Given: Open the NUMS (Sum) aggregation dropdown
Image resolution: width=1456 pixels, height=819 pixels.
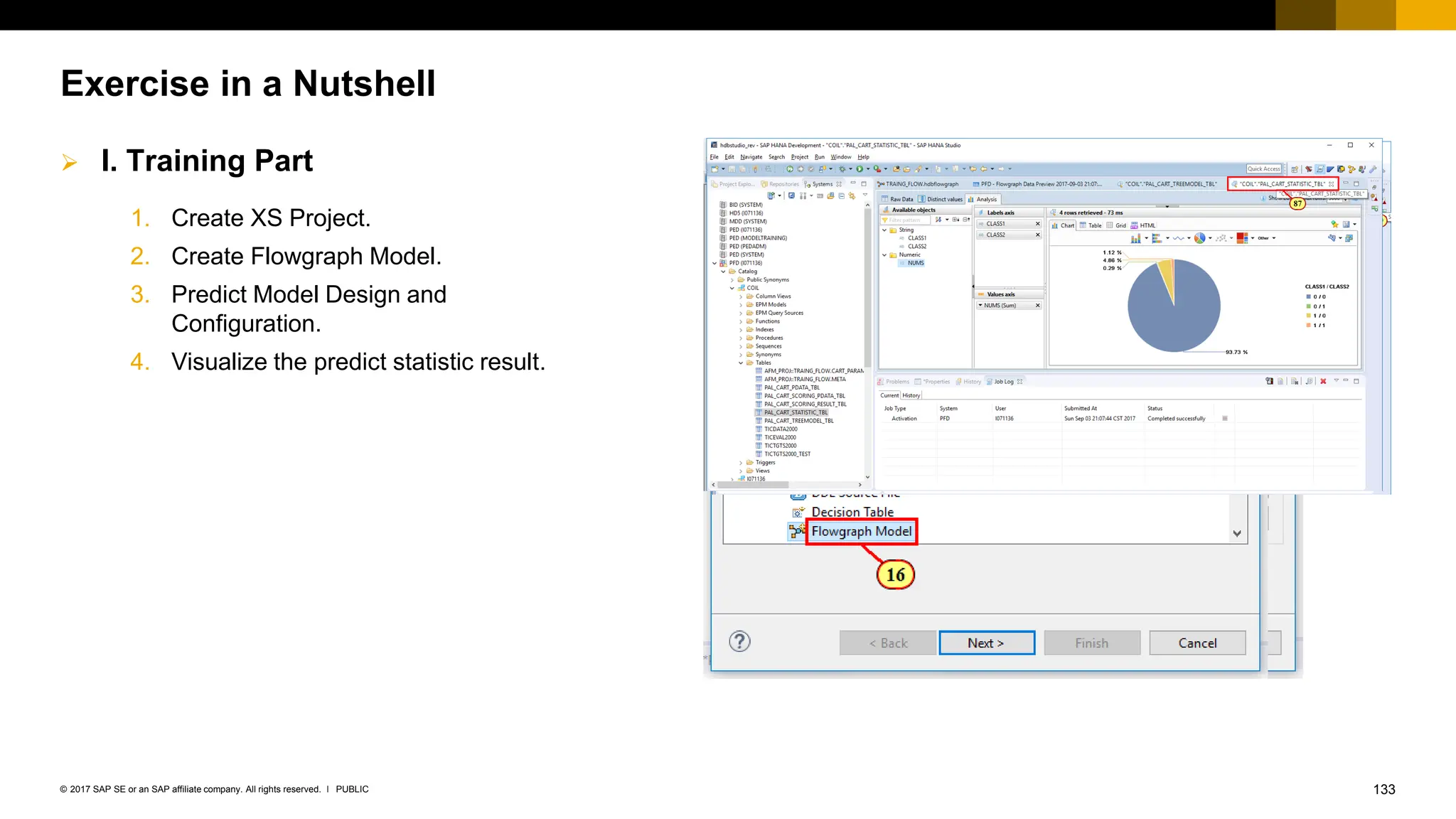Looking at the screenshot, I should (x=980, y=306).
